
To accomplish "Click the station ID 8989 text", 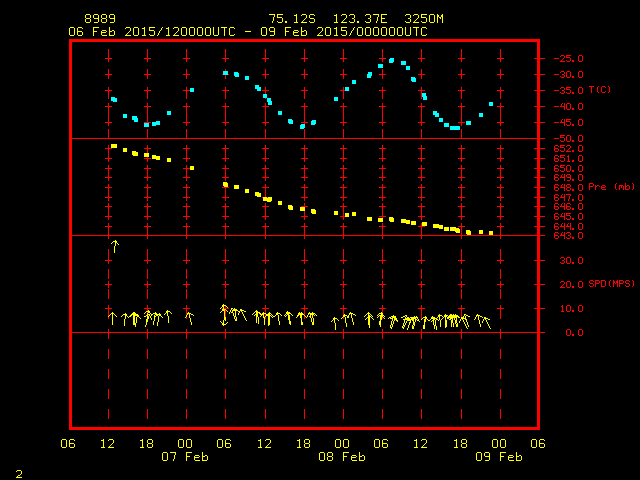I will coord(100,19).
